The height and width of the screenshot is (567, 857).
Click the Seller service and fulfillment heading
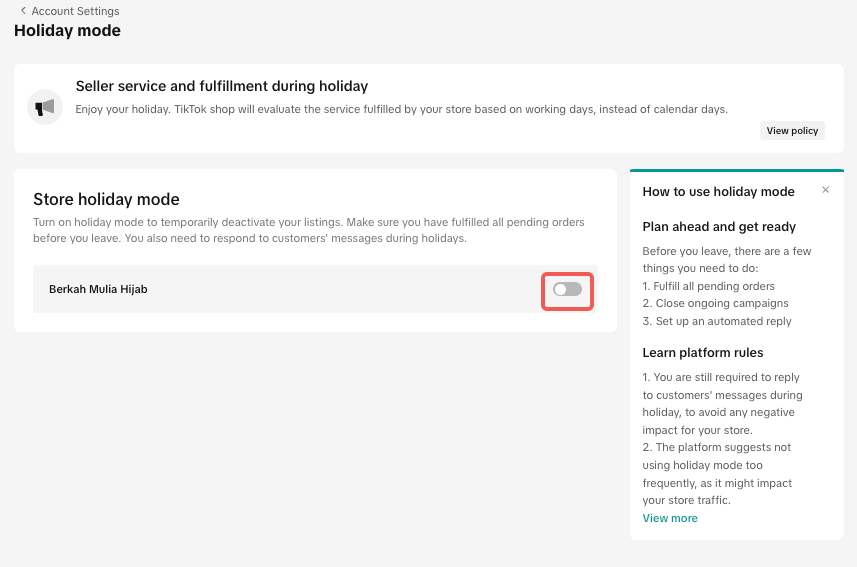(x=222, y=86)
